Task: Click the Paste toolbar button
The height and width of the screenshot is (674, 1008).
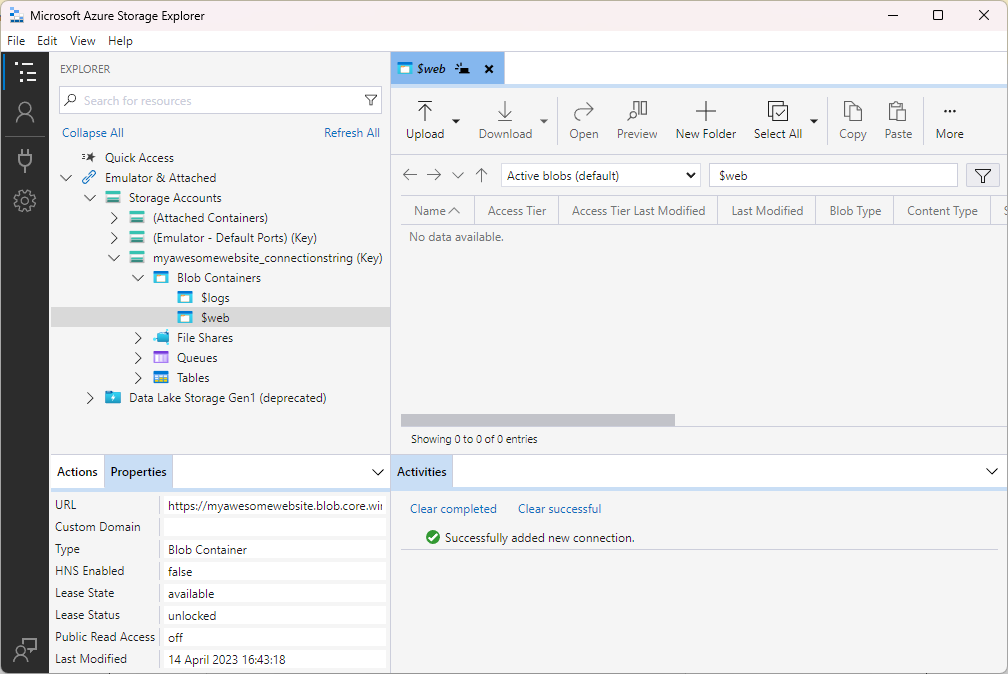Action: click(x=898, y=120)
